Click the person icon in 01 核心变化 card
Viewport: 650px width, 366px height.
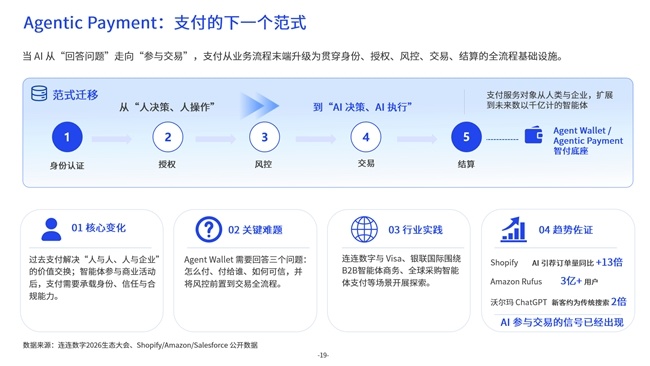[51, 229]
